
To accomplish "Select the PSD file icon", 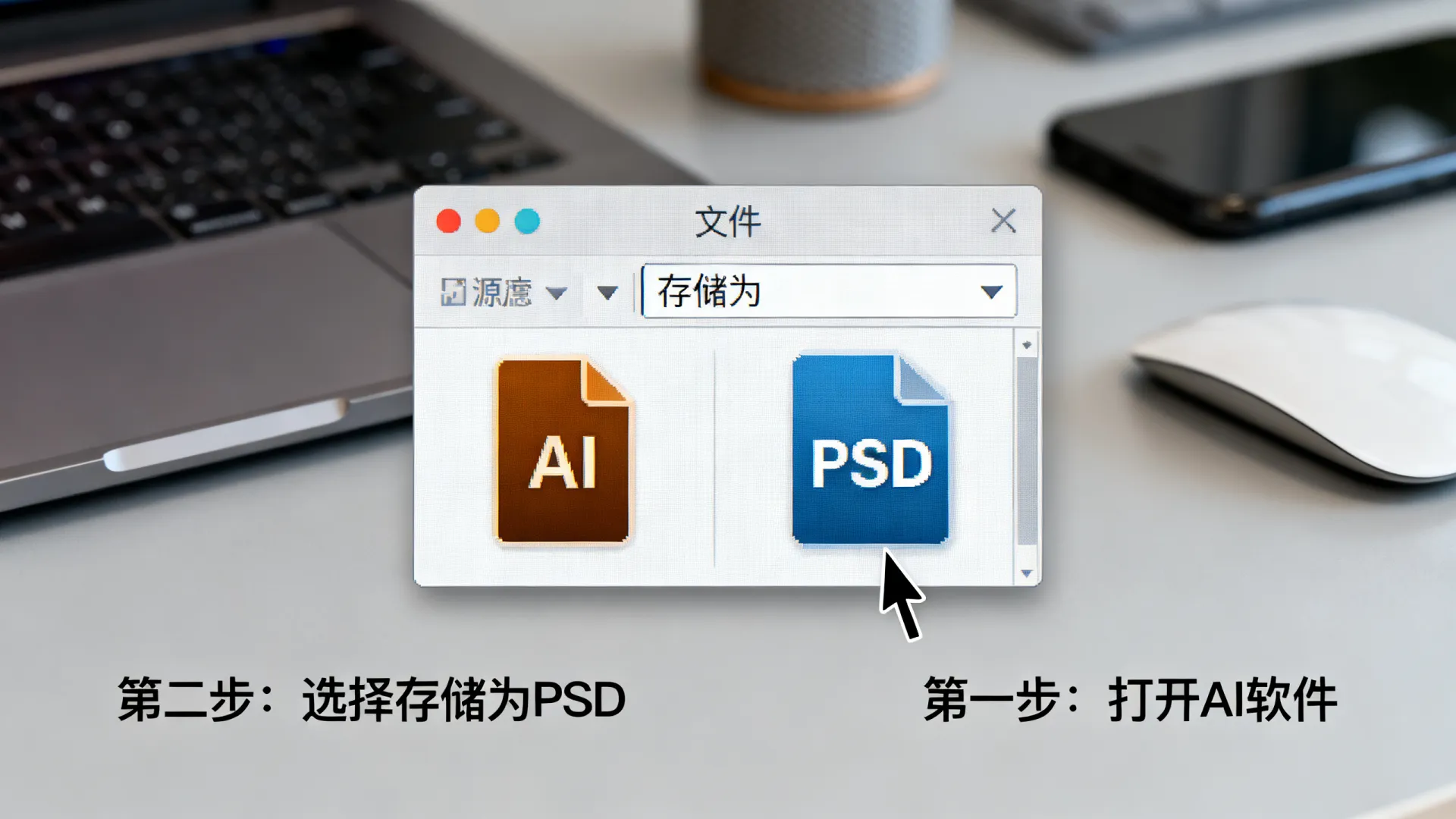I will (871, 449).
